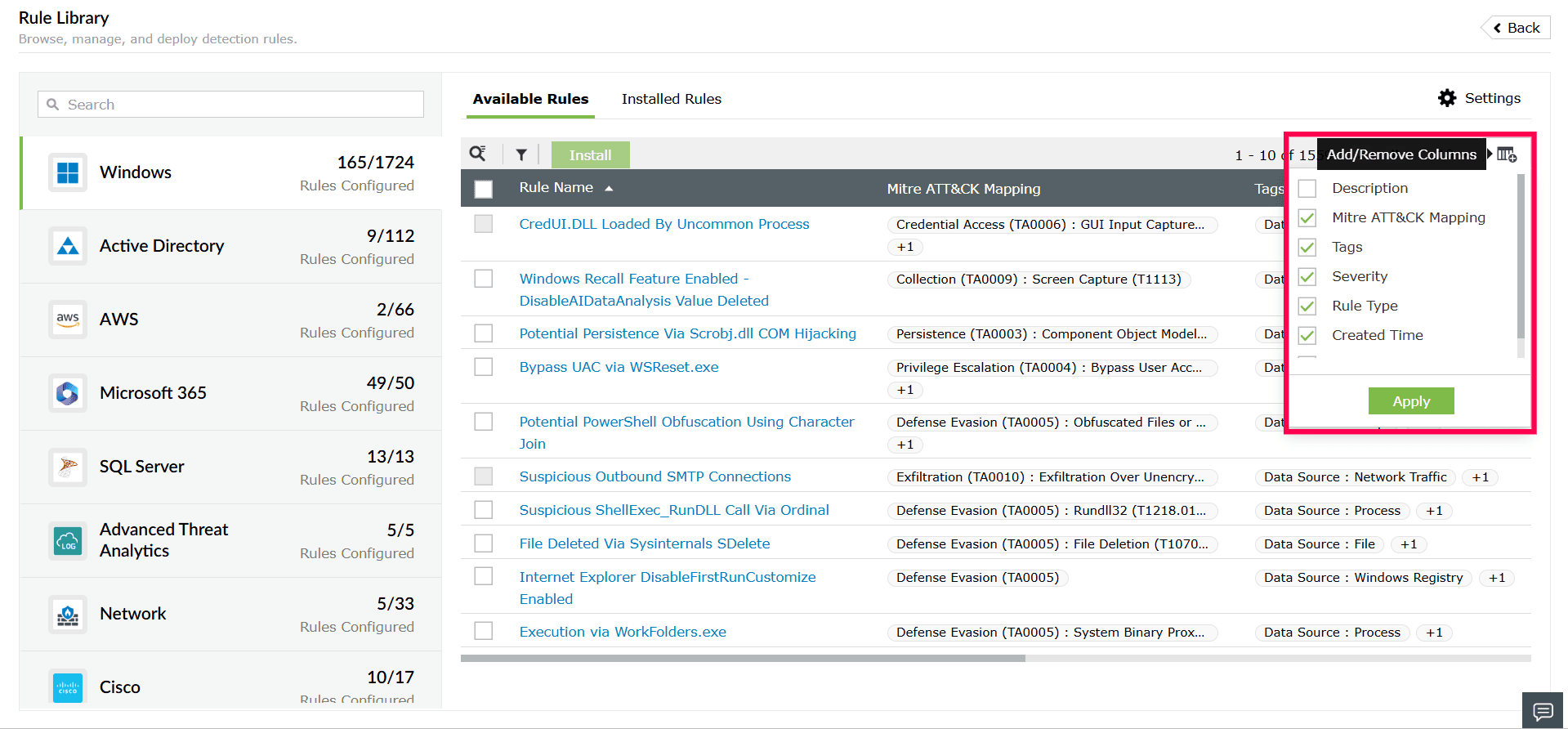Image resolution: width=1568 pixels, height=729 pixels.
Task: Open the Windows rules category icon
Action: tap(68, 172)
